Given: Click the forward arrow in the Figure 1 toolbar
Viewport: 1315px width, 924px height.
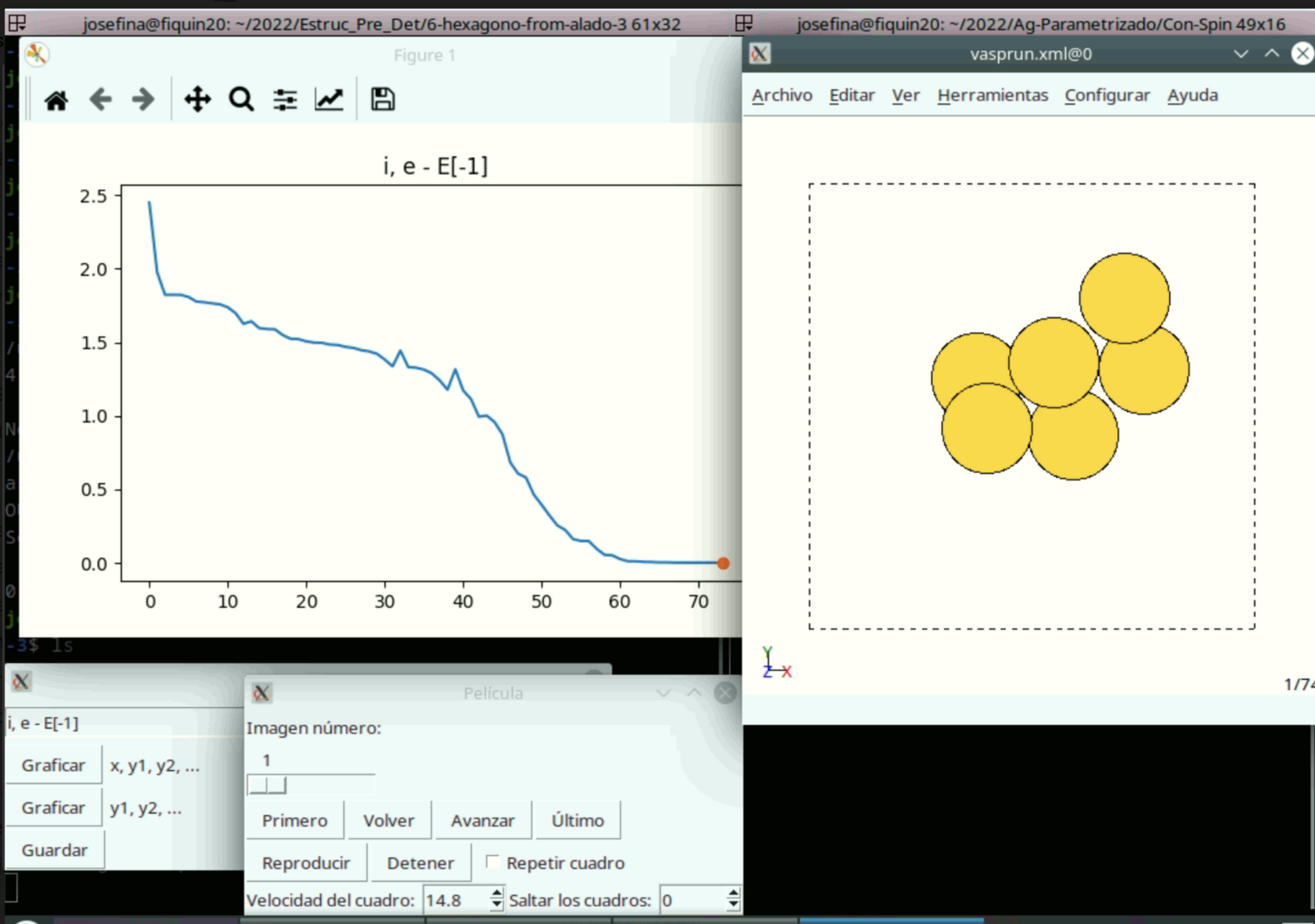Looking at the screenshot, I should coord(143,100).
